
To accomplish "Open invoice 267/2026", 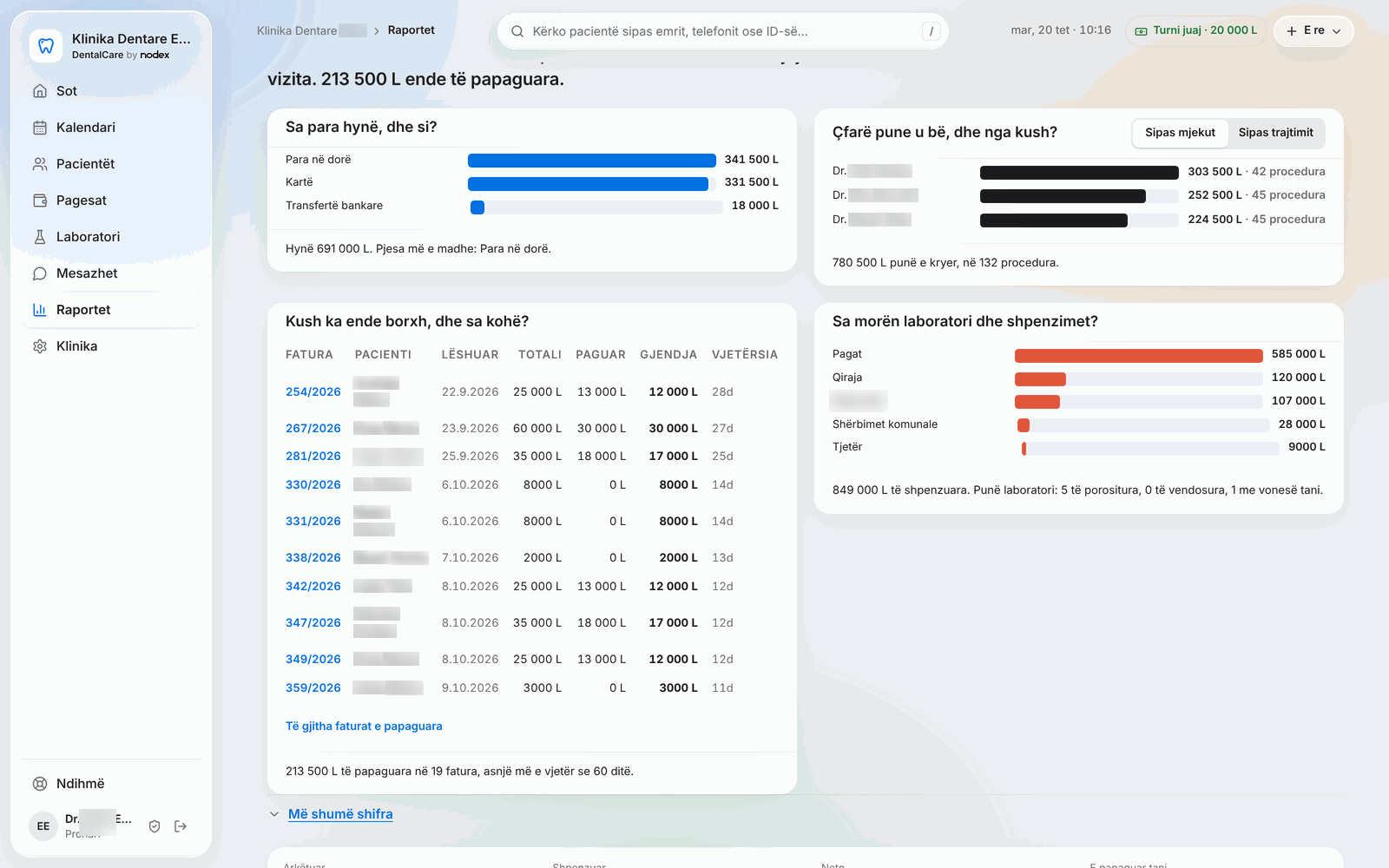I will (x=313, y=429).
